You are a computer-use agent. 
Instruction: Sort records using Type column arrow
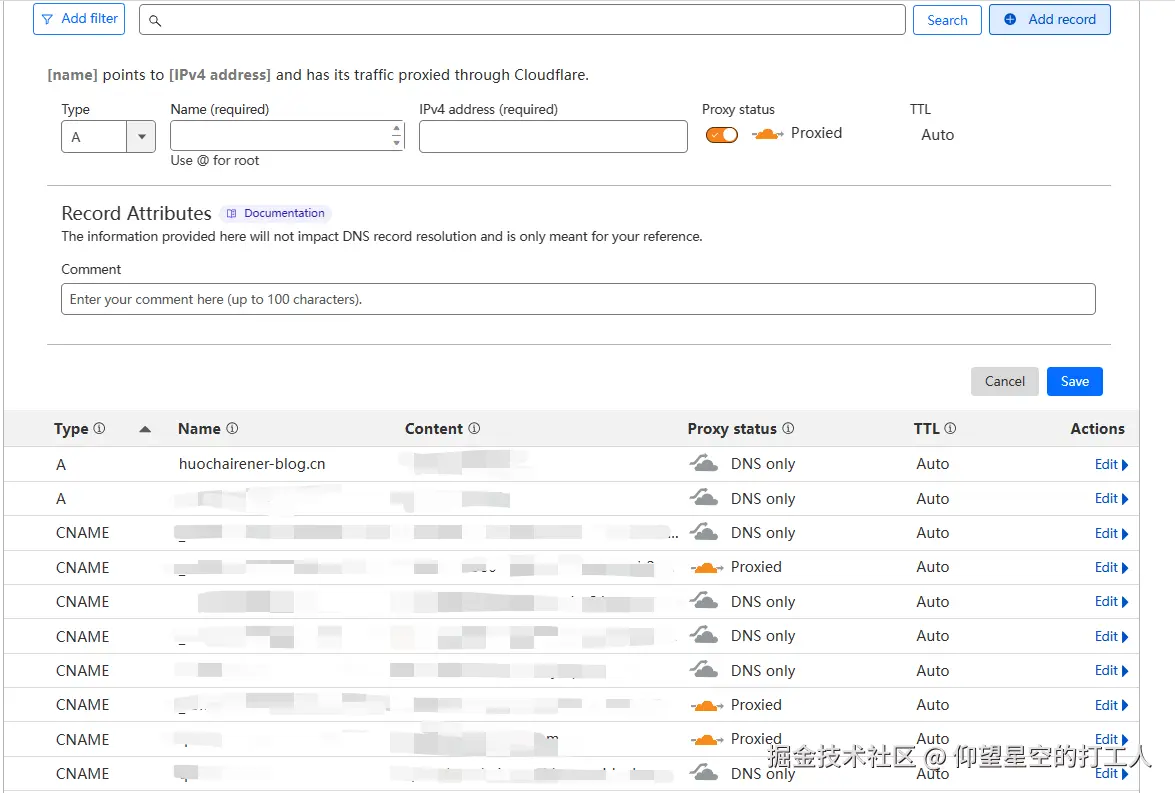coord(145,429)
